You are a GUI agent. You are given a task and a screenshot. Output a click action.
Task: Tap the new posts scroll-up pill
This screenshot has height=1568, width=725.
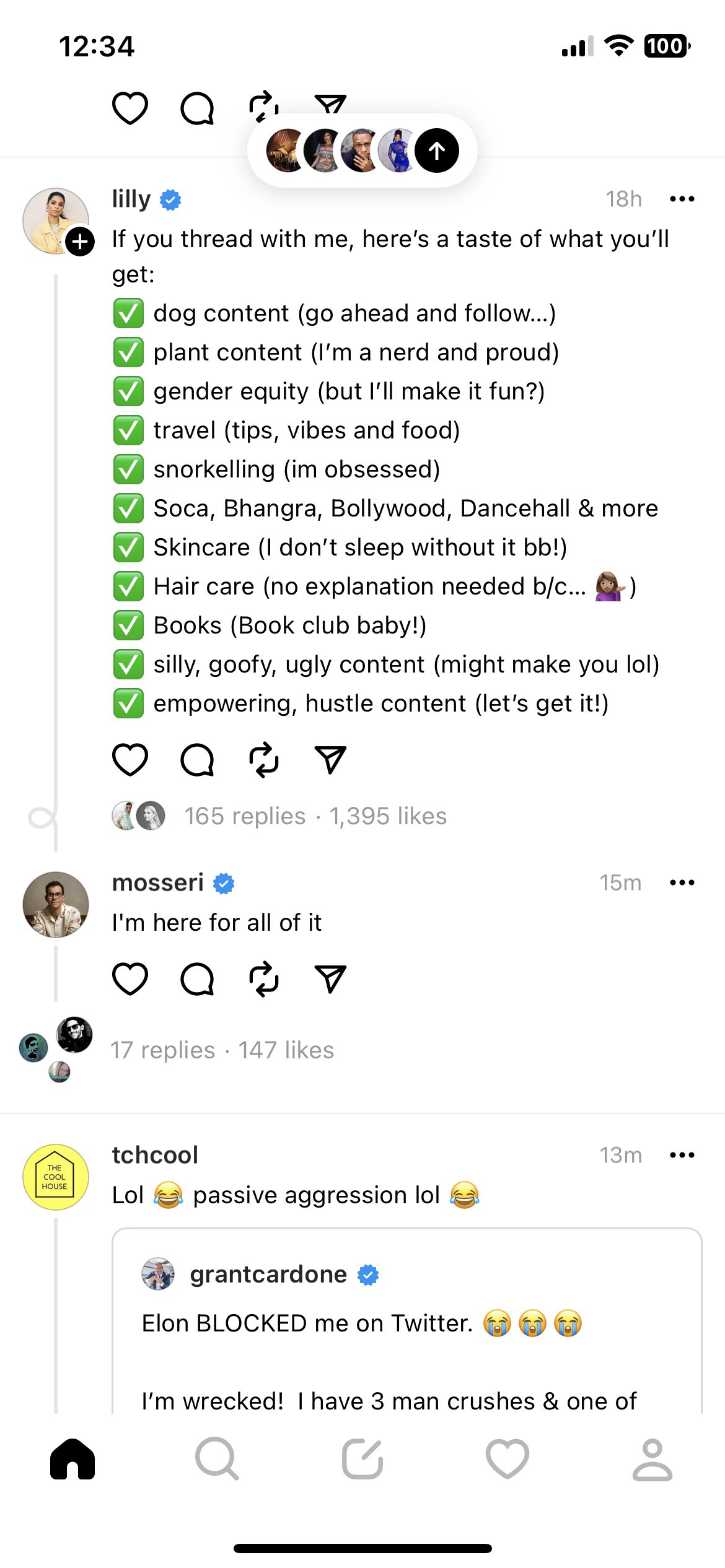click(x=362, y=150)
